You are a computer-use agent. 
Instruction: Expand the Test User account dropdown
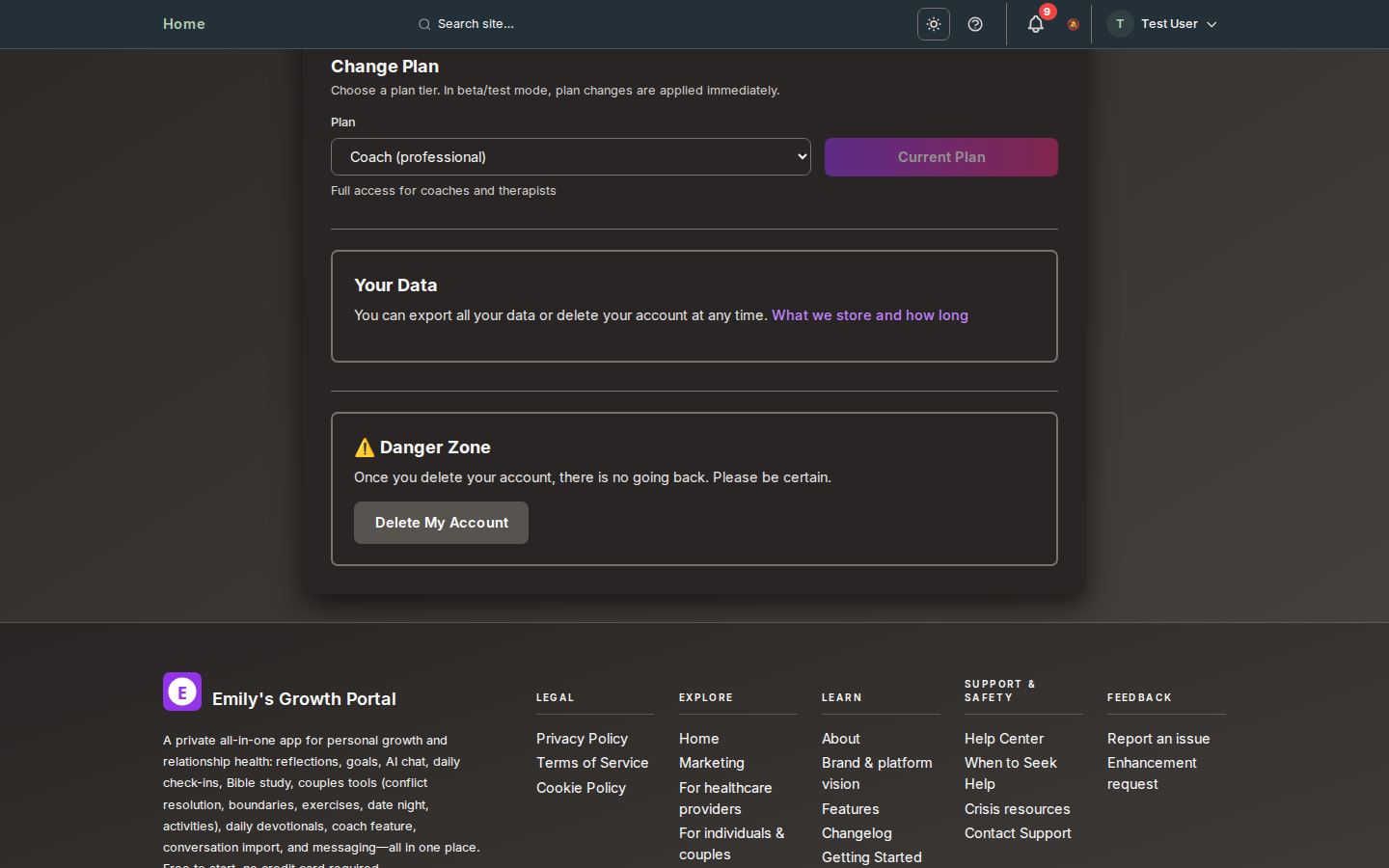point(1212,24)
